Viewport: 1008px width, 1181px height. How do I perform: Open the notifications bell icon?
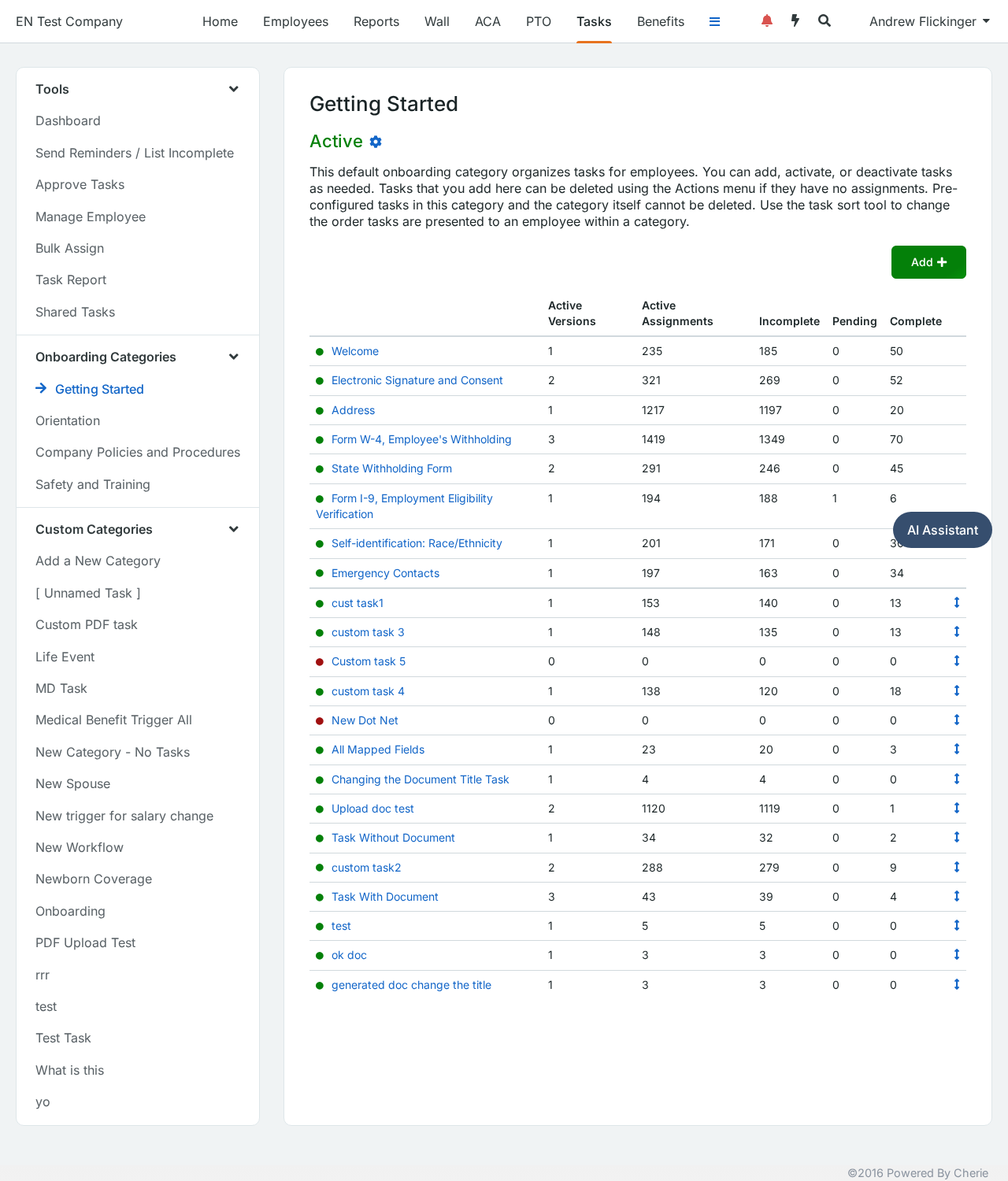tap(767, 21)
